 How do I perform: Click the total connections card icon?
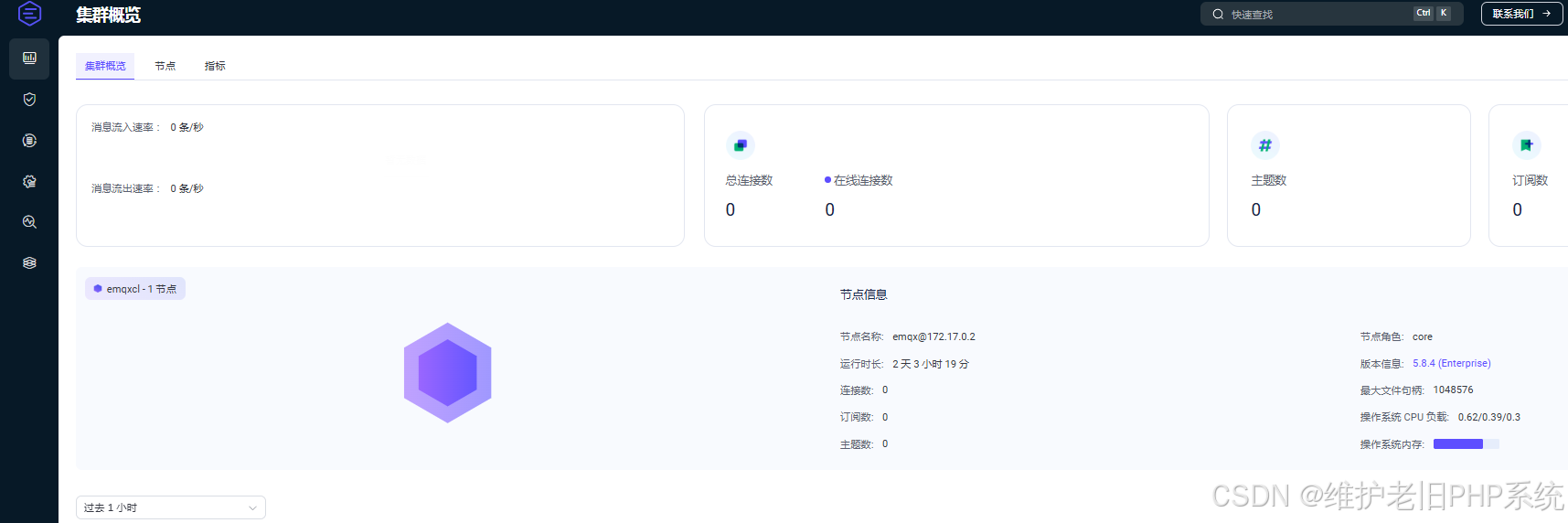click(741, 144)
